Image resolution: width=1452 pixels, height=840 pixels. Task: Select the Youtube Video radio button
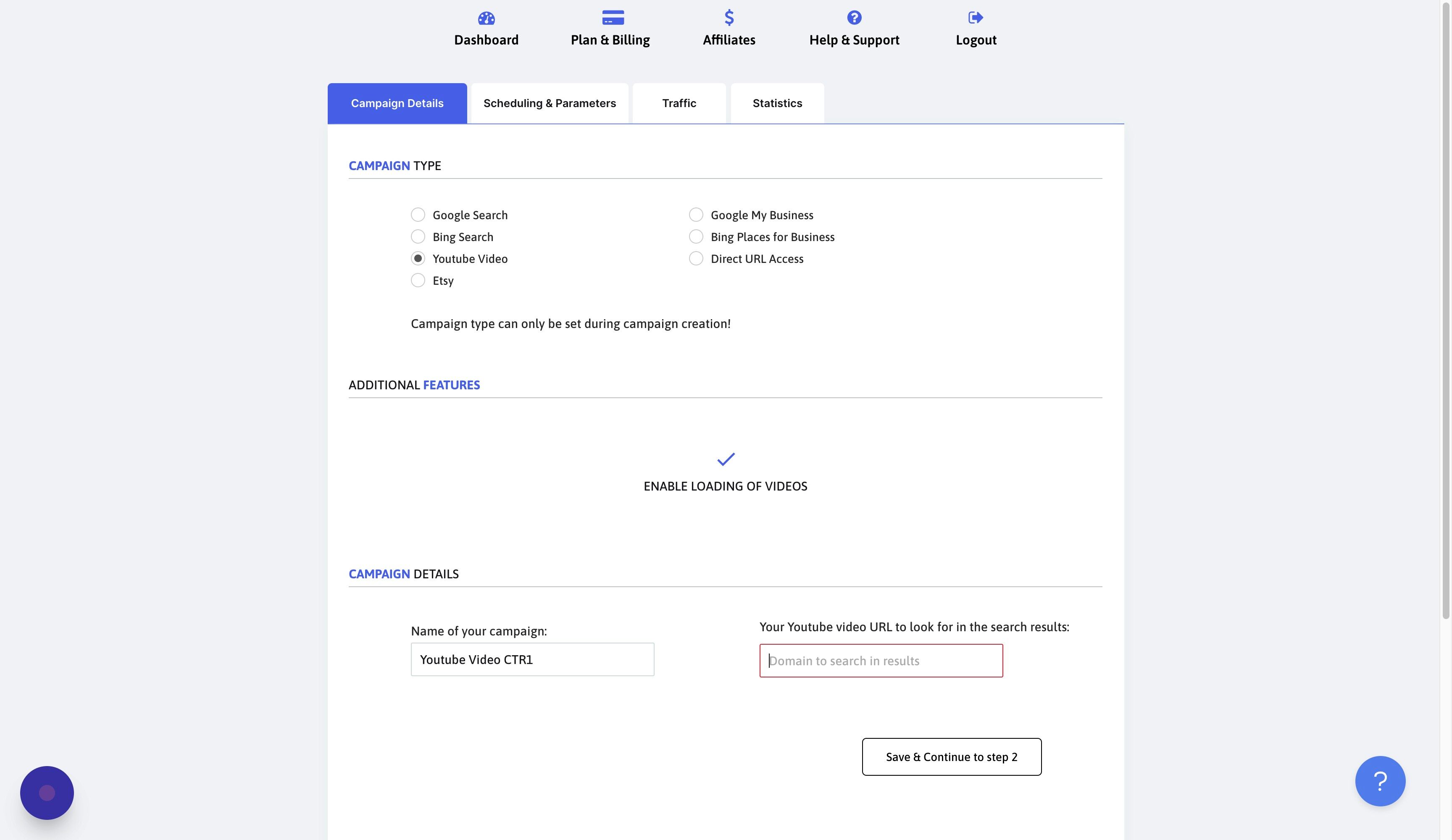click(418, 259)
